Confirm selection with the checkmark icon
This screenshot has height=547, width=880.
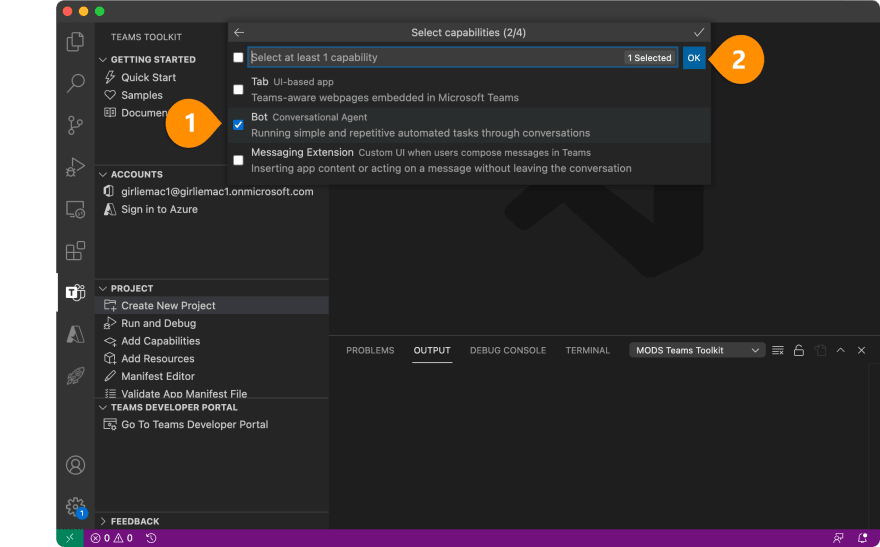[699, 33]
